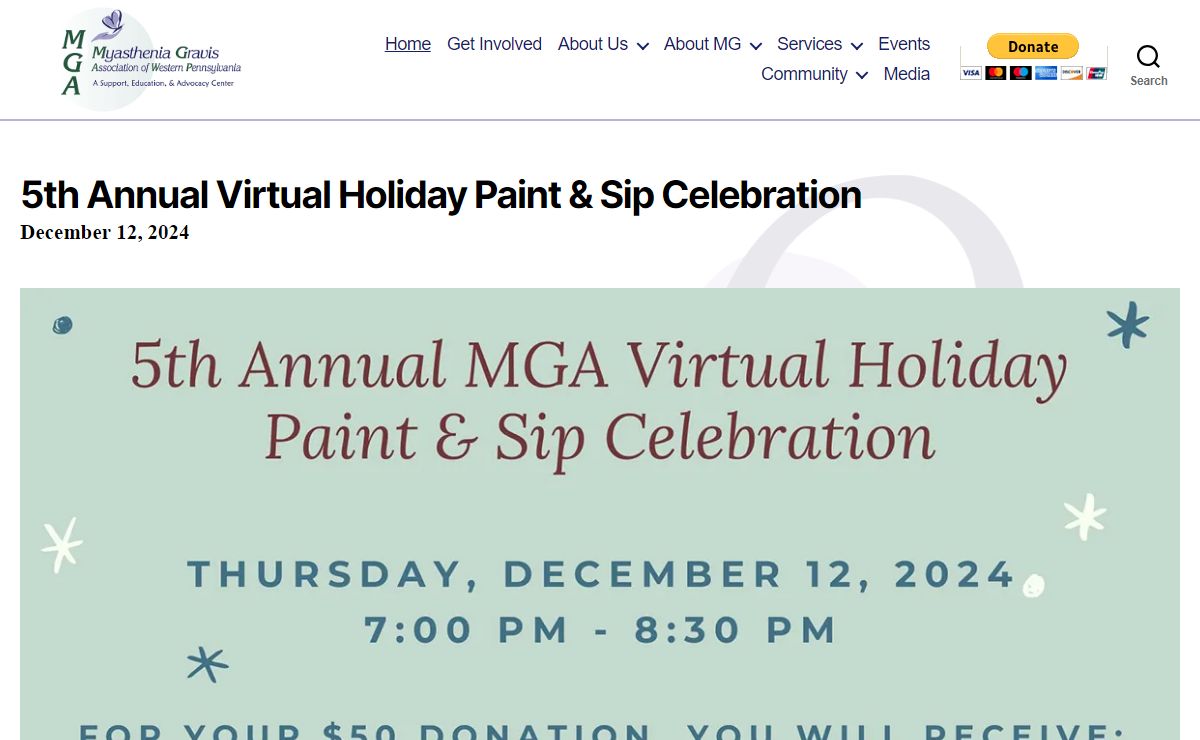
Task: Expand the Services submenu chevron
Action: click(x=856, y=45)
